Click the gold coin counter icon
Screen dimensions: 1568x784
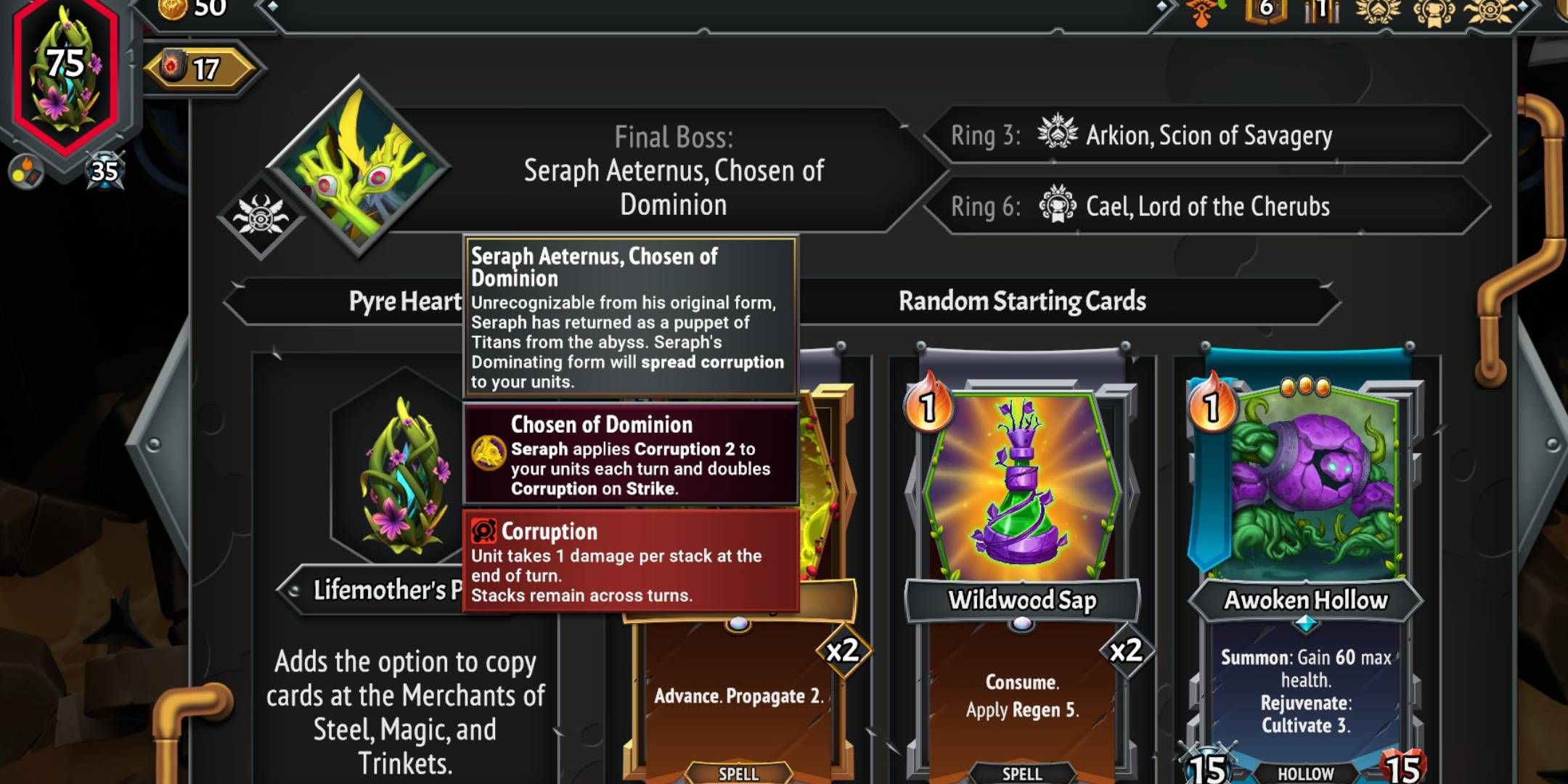pos(173,9)
